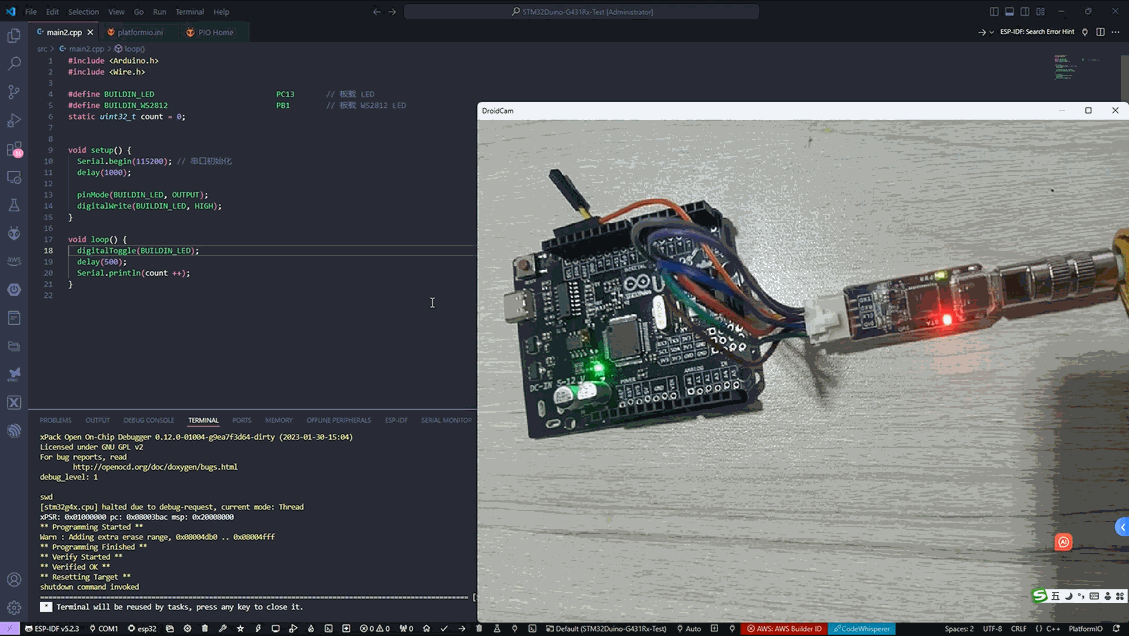Open the Manage gear icon

[14, 607]
